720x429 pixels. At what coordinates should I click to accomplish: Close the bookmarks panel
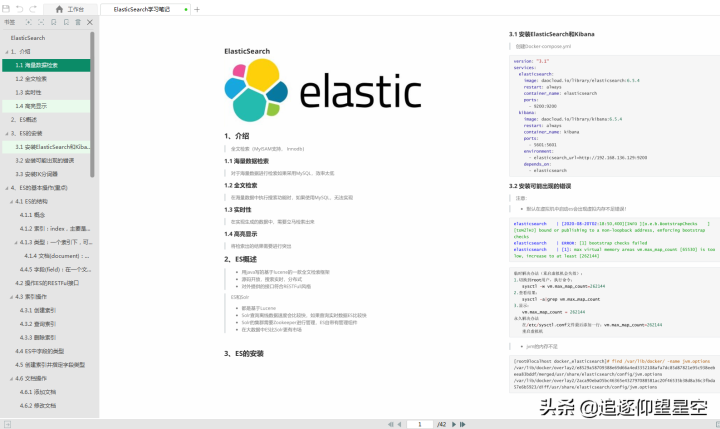(90, 22)
